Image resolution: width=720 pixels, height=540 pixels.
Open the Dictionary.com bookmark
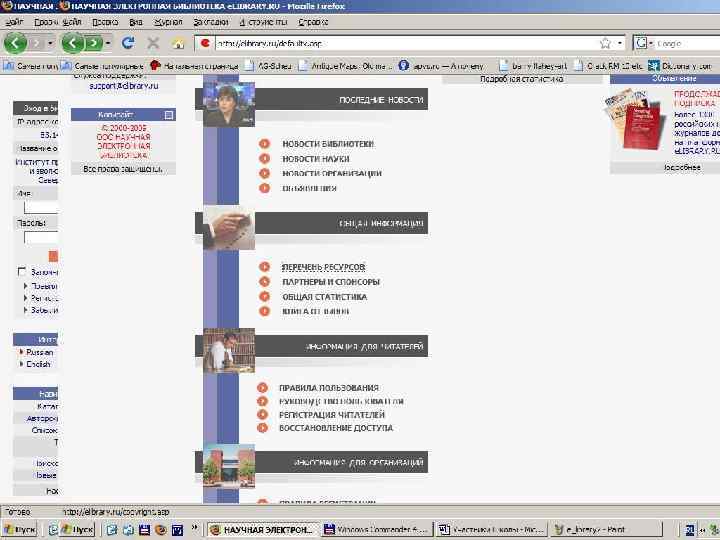[680, 66]
